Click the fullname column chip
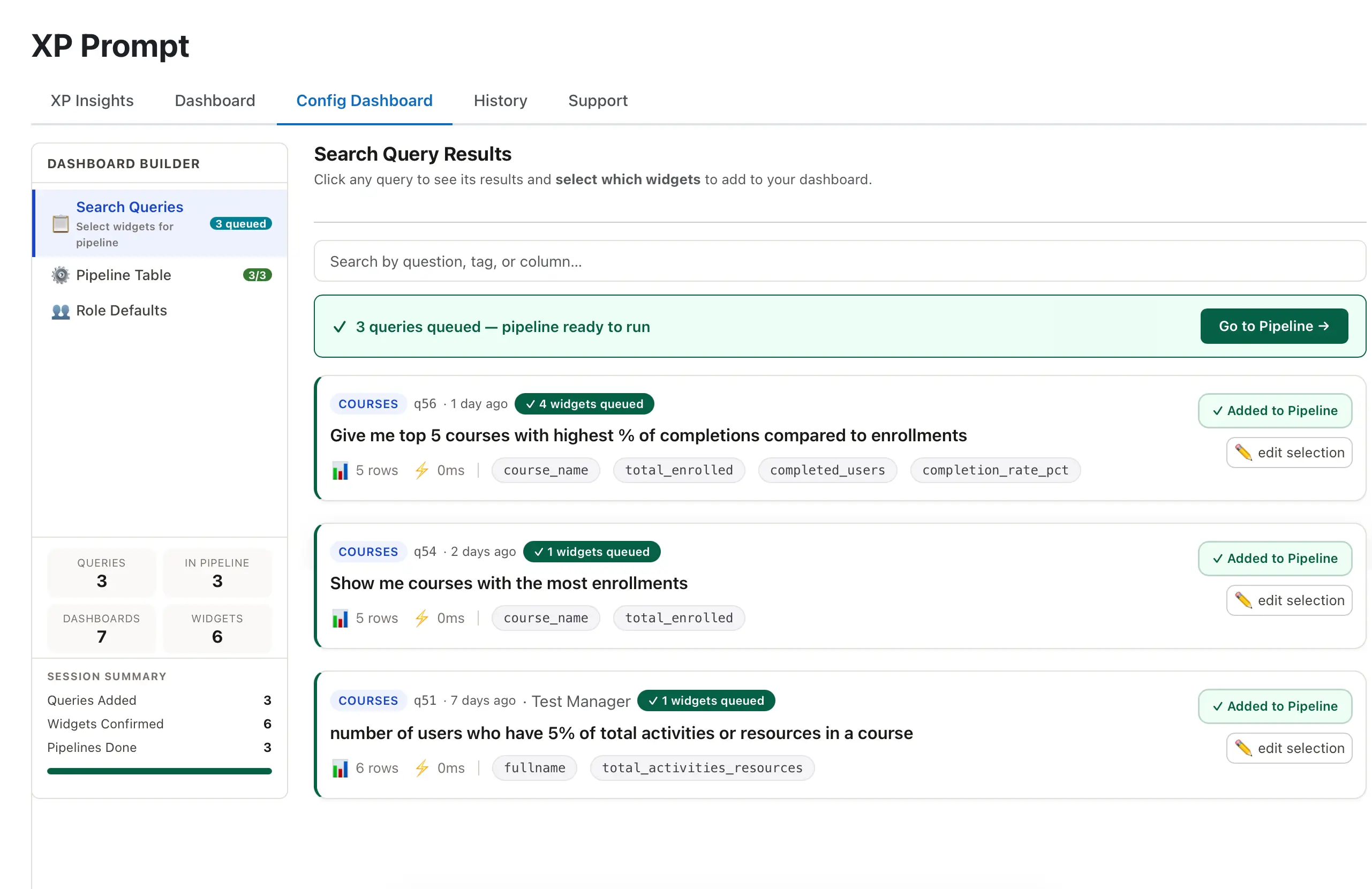Image resolution: width=1372 pixels, height=889 pixels. (x=534, y=768)
